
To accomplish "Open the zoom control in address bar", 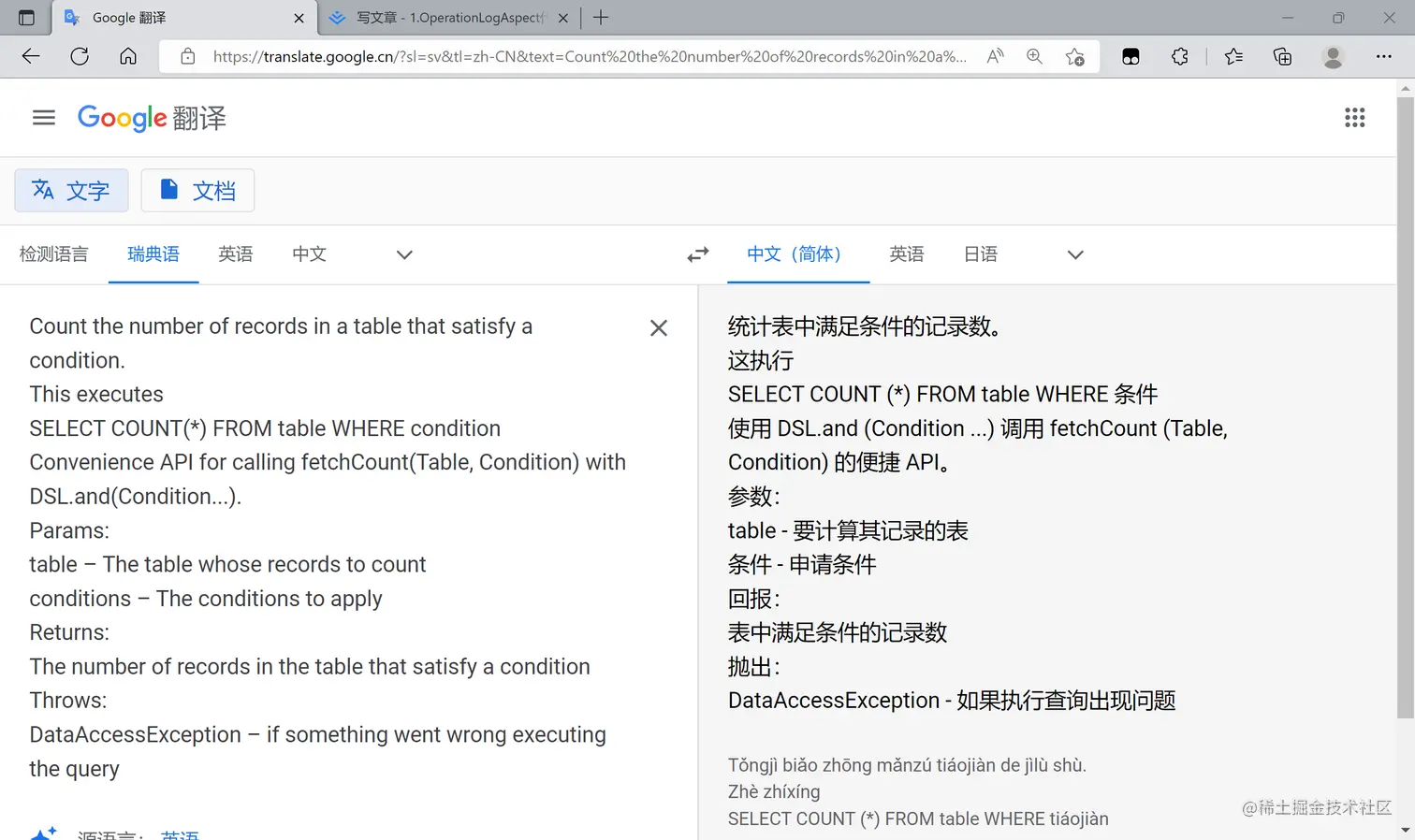I will pos(1034,56).
